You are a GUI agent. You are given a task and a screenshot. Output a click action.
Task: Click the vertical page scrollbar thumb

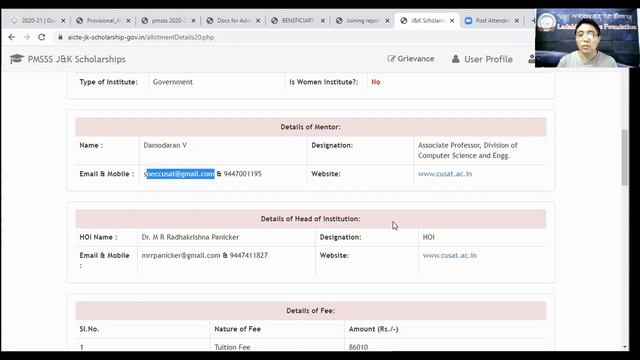tap(624, 157)
